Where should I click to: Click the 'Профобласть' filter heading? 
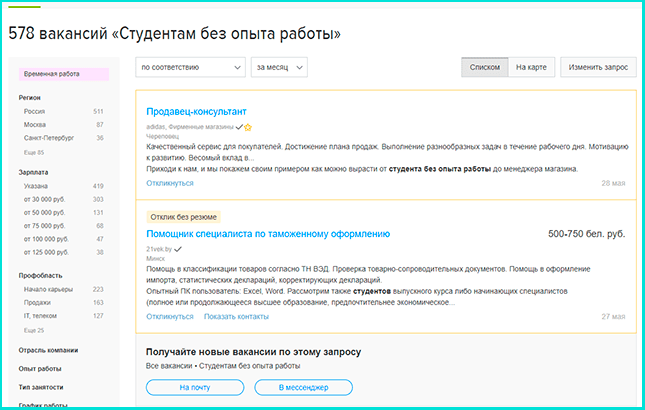tap(40, 276)
